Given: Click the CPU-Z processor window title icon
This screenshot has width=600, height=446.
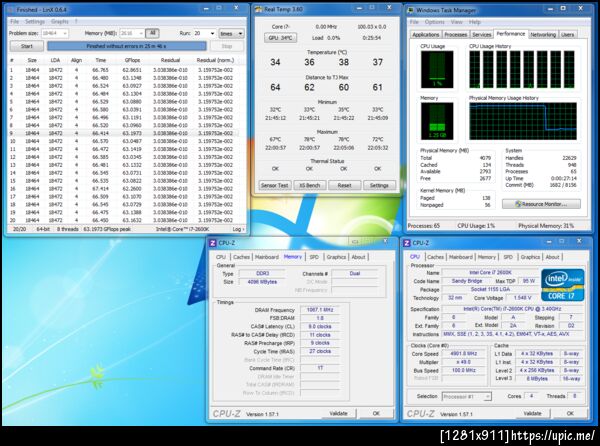Looking at the screenshot, I should 407,243.
